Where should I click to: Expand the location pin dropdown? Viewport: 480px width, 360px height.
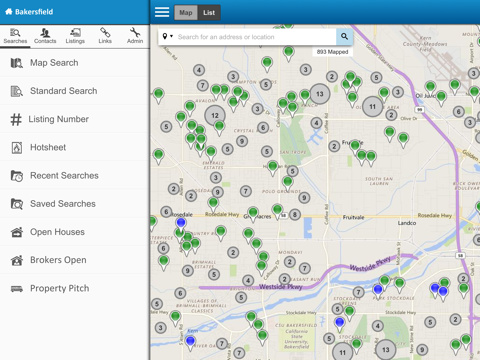(x=167, y=36)
